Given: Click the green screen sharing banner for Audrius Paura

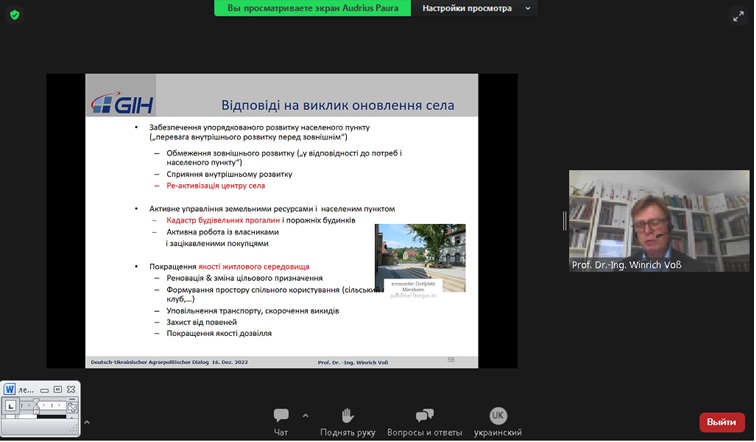Looking at the screenshot, I should 312,8.
